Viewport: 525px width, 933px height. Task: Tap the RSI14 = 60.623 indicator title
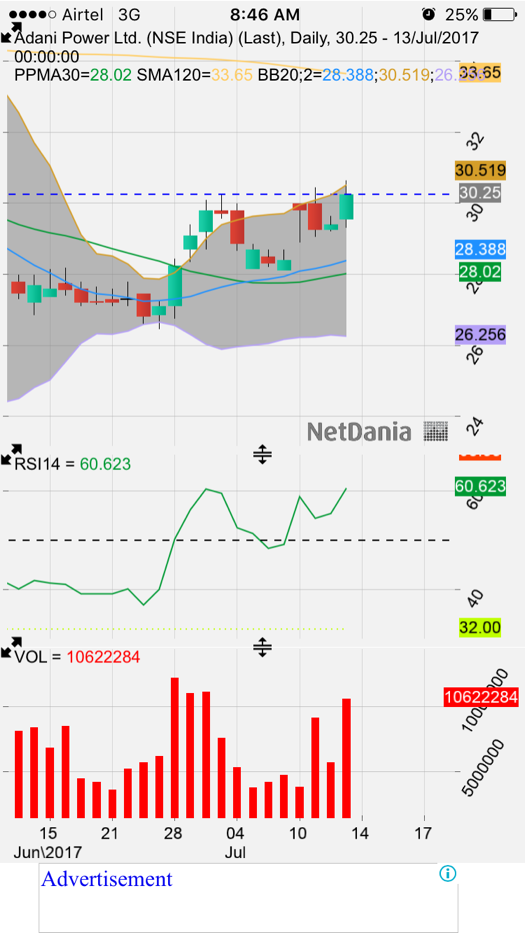pos(73,464)
